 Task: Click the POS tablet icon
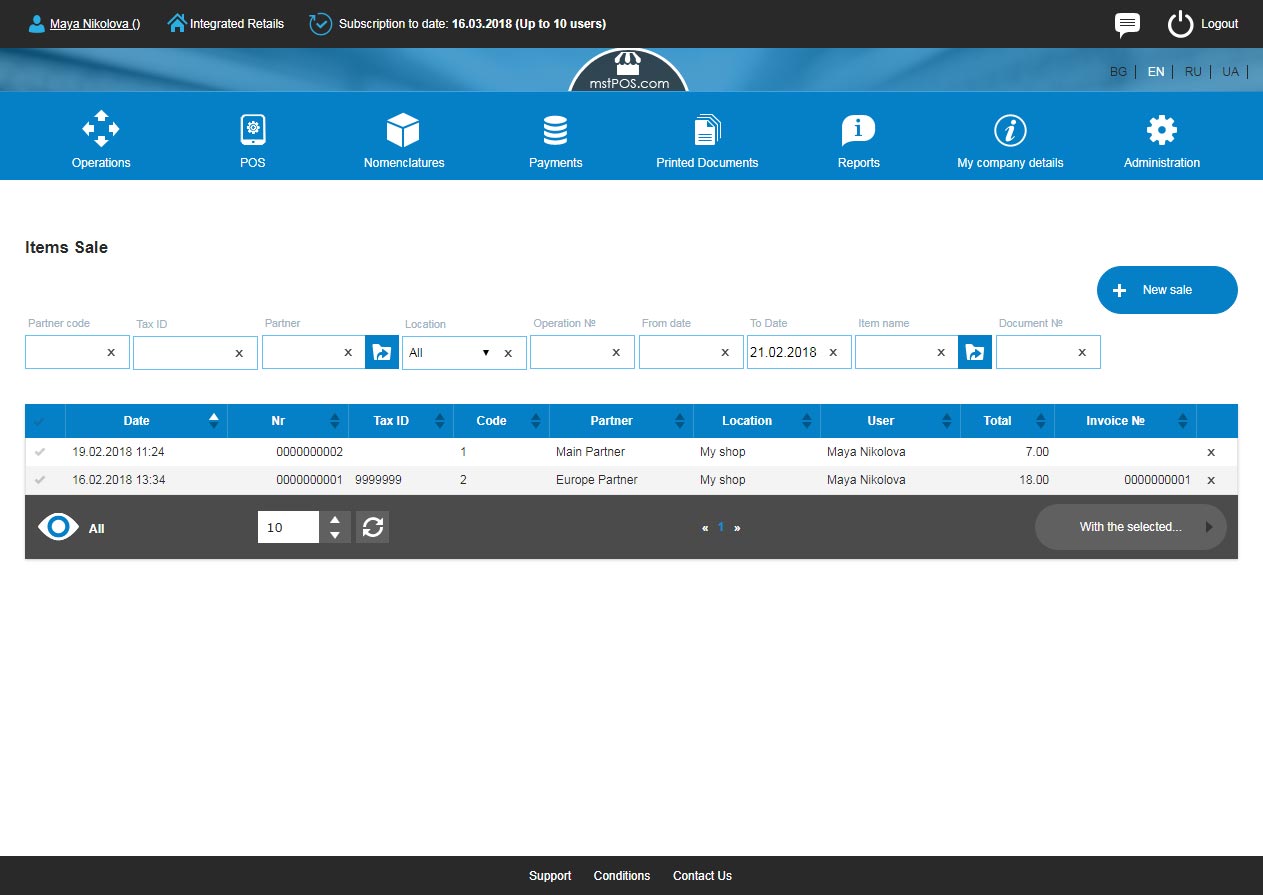[x=253, y=130]
